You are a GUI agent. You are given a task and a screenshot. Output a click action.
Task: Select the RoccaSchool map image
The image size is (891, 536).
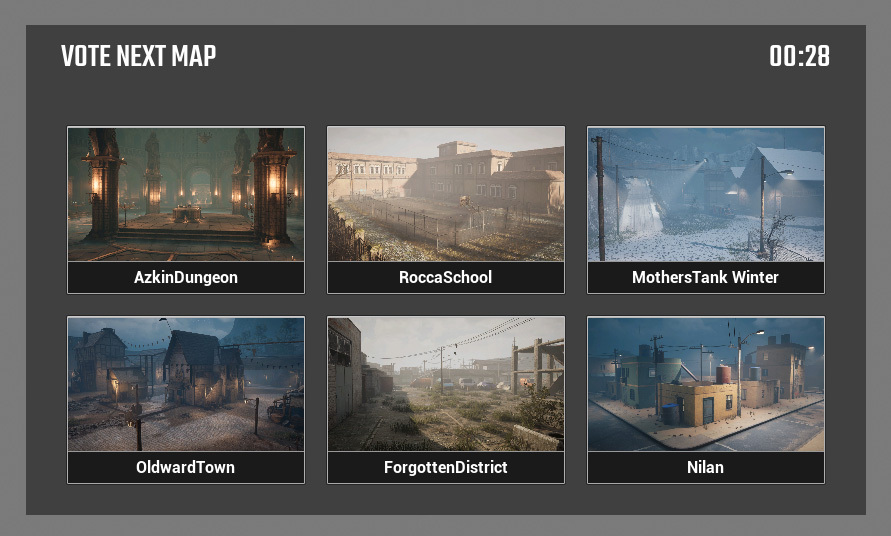(446, 194)
